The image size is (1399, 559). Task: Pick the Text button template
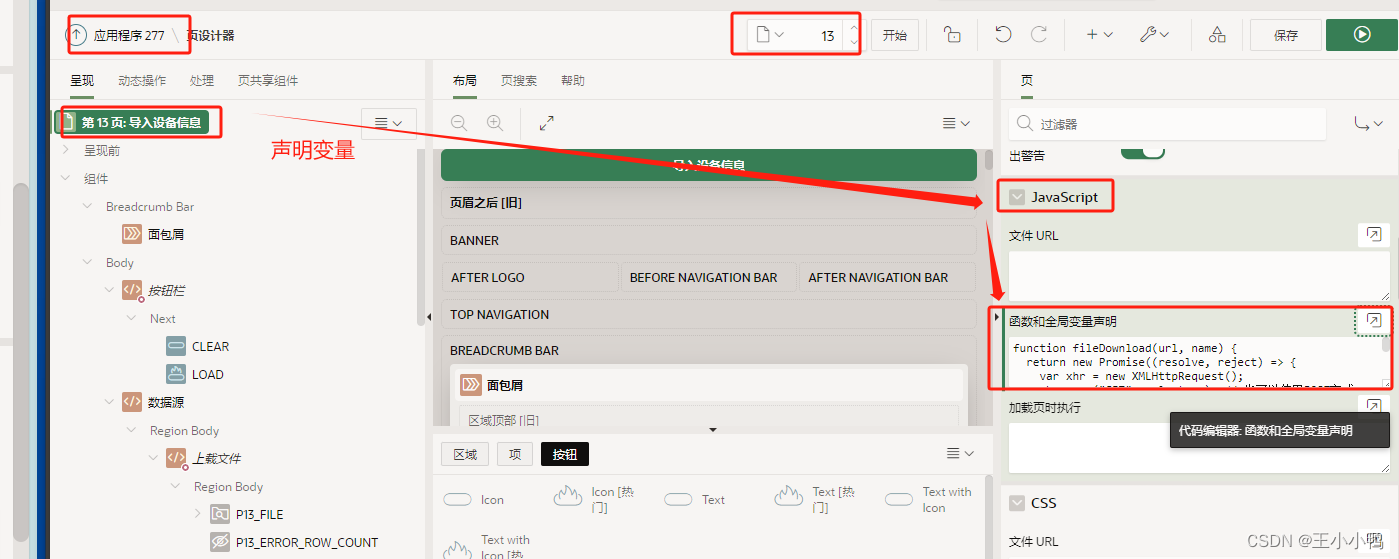pyautogui.click(x=695, y=499)
